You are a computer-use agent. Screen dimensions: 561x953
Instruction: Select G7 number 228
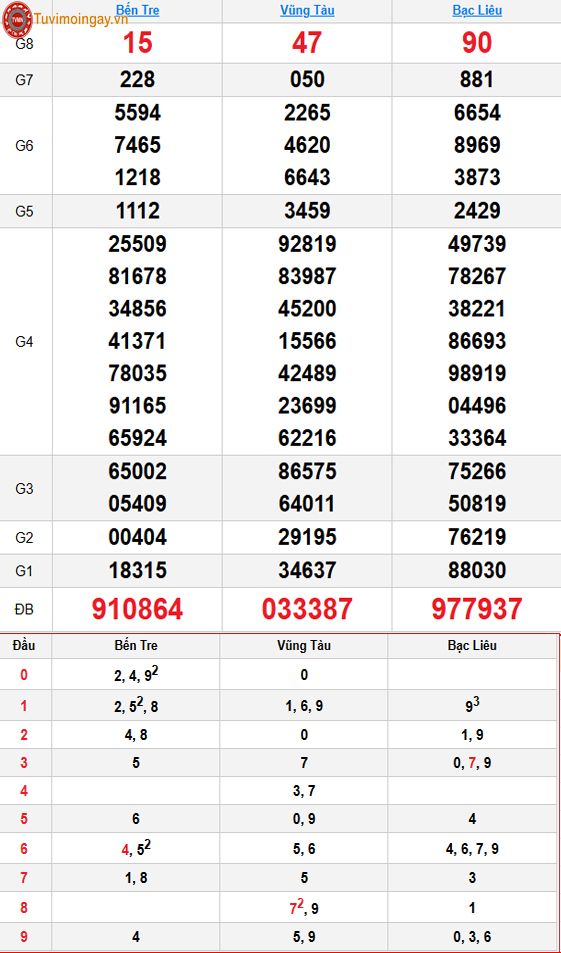click(137, 80)
